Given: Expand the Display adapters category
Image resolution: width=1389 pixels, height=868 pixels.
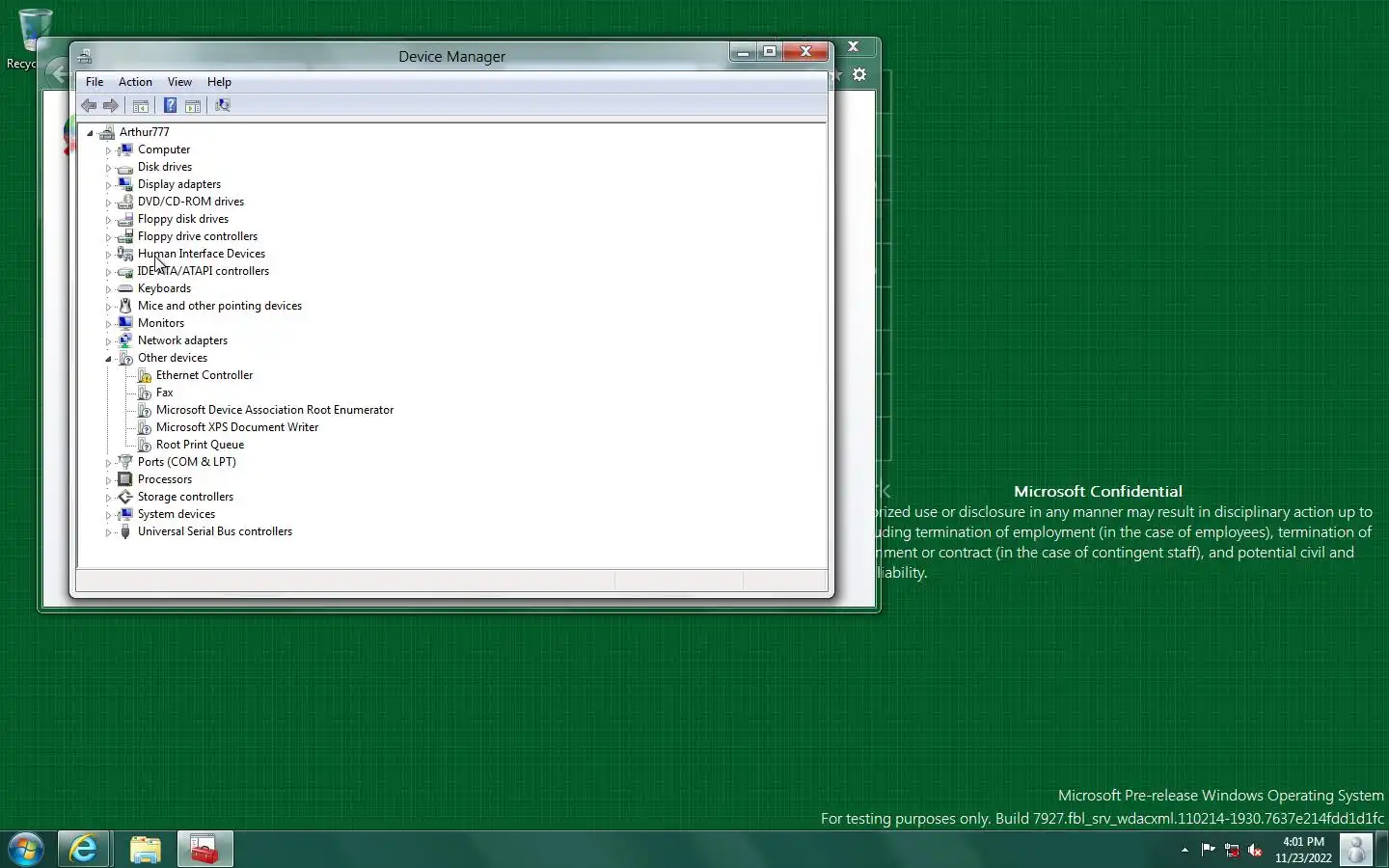Looking at the screenshot, I should point(108,185).
